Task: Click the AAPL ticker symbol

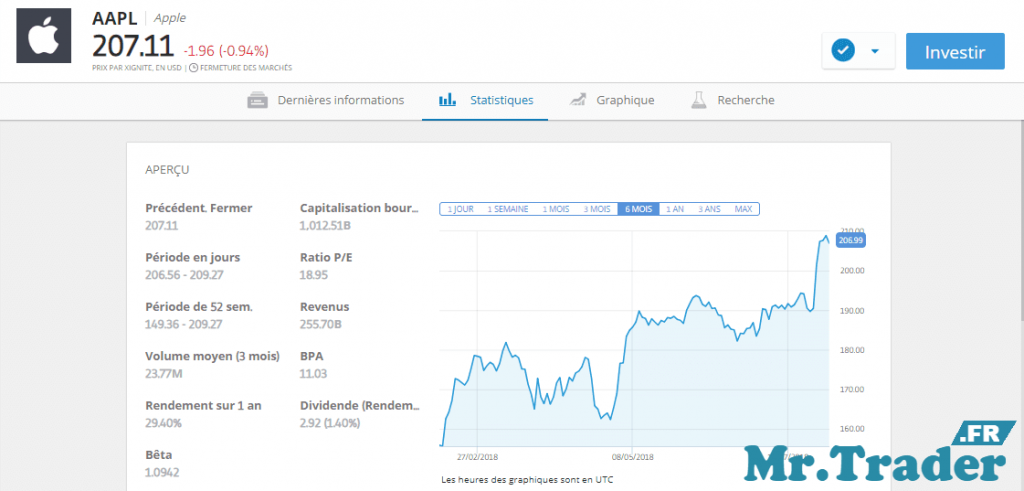Action: coord(115,18)
